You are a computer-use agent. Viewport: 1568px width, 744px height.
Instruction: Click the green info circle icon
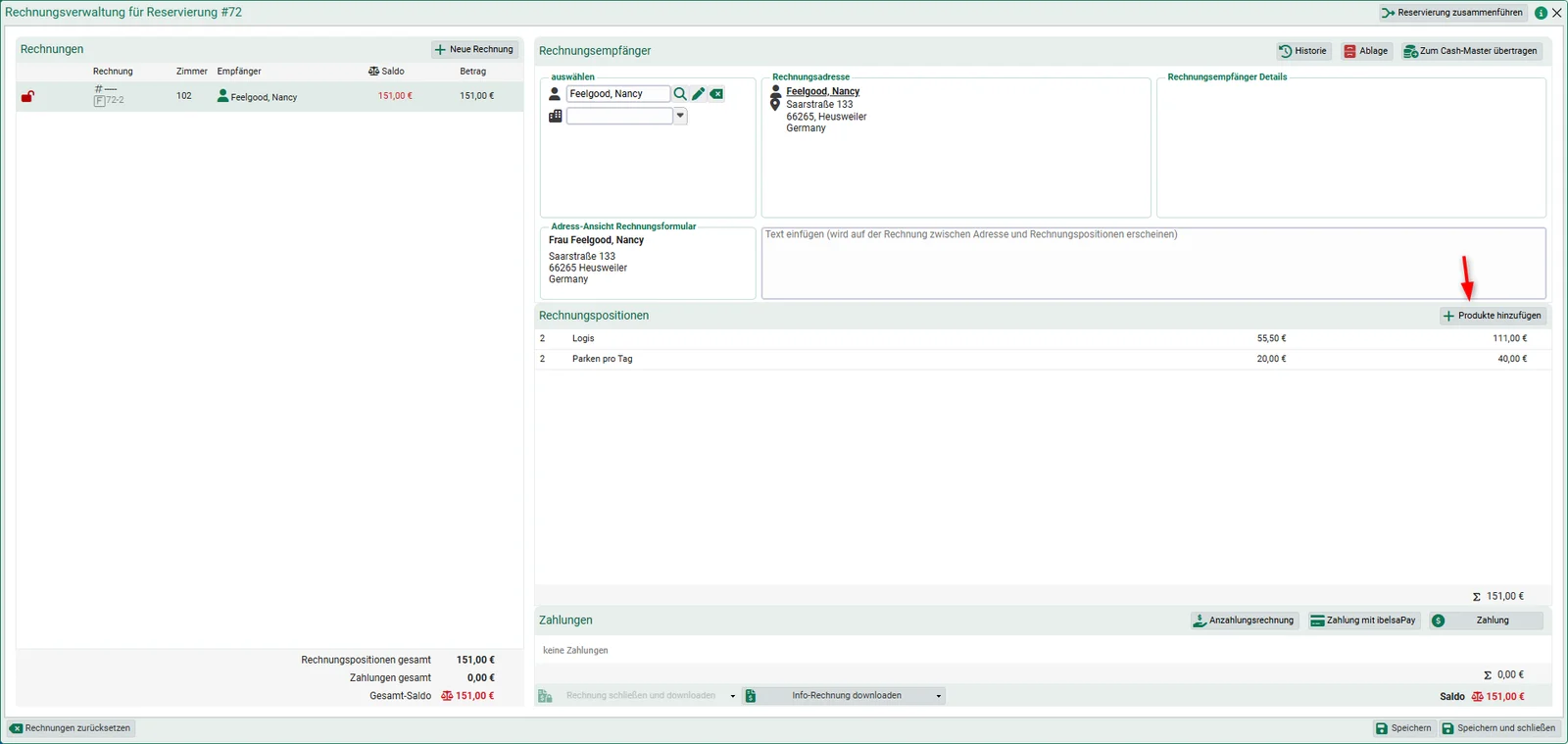click(1541, 13)
